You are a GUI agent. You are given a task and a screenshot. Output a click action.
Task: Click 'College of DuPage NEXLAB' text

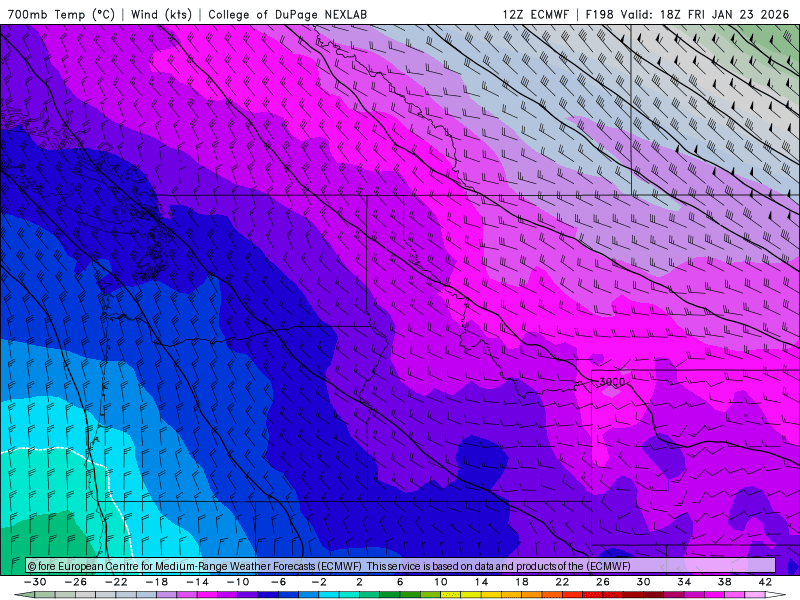[x=287, y=14]
